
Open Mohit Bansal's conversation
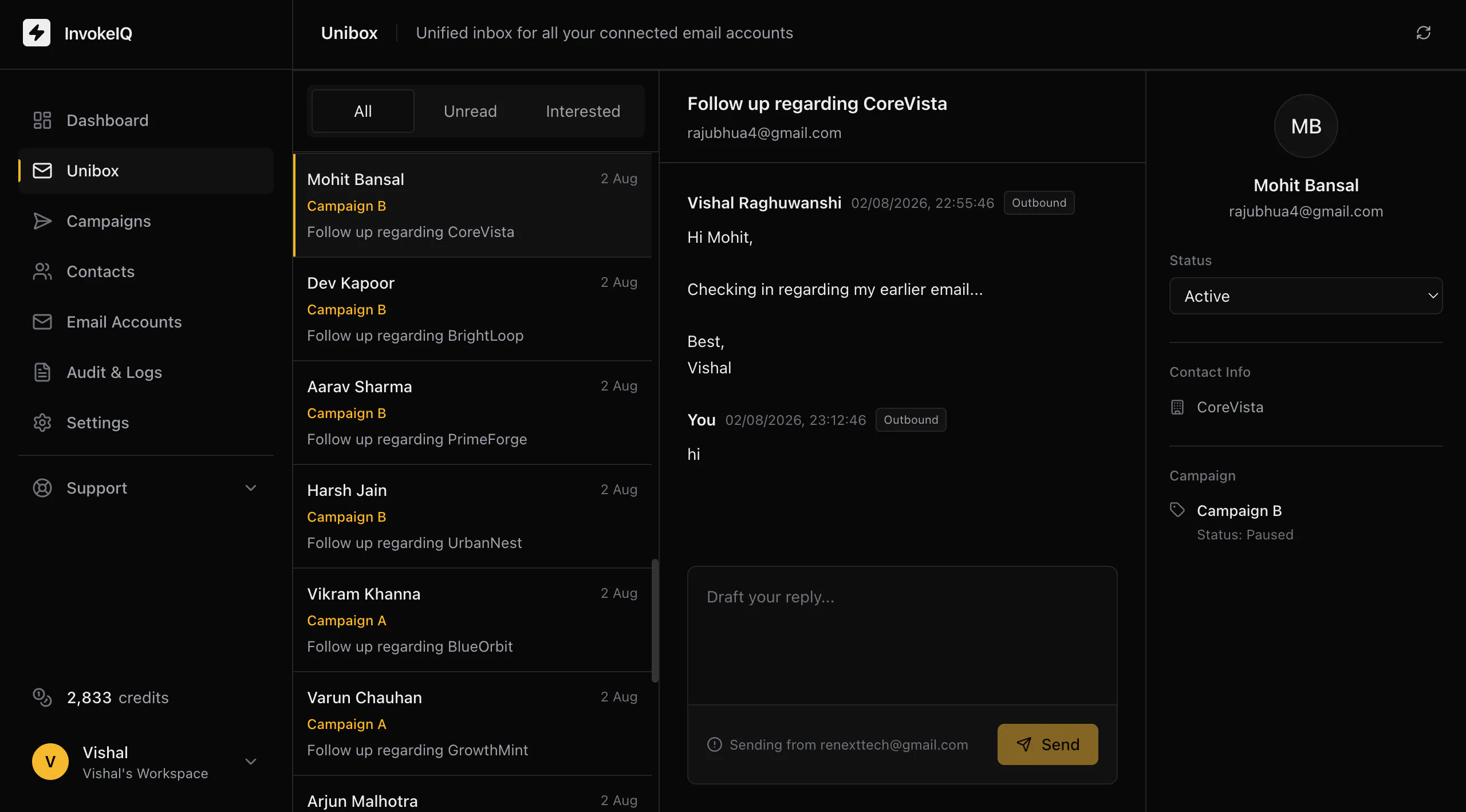coord(472,205)
